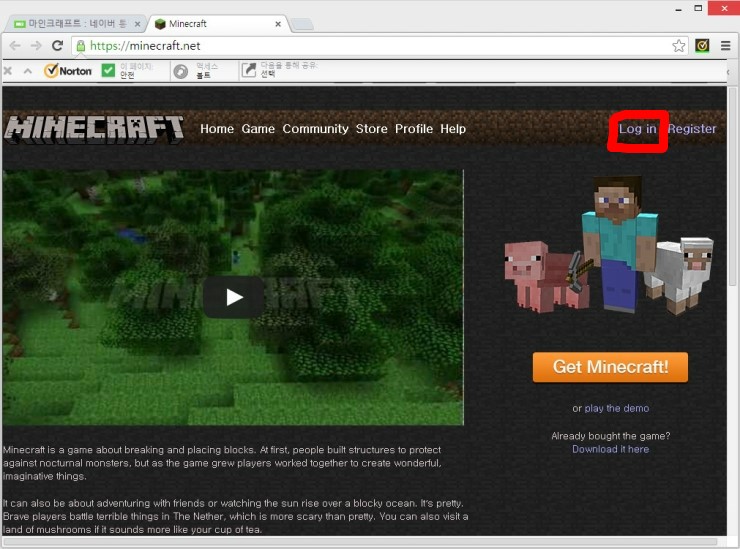The height and width of the screenshot is (549, 740).
Task: Open the Chrome hamburger menu
Action: coord(726,46)
